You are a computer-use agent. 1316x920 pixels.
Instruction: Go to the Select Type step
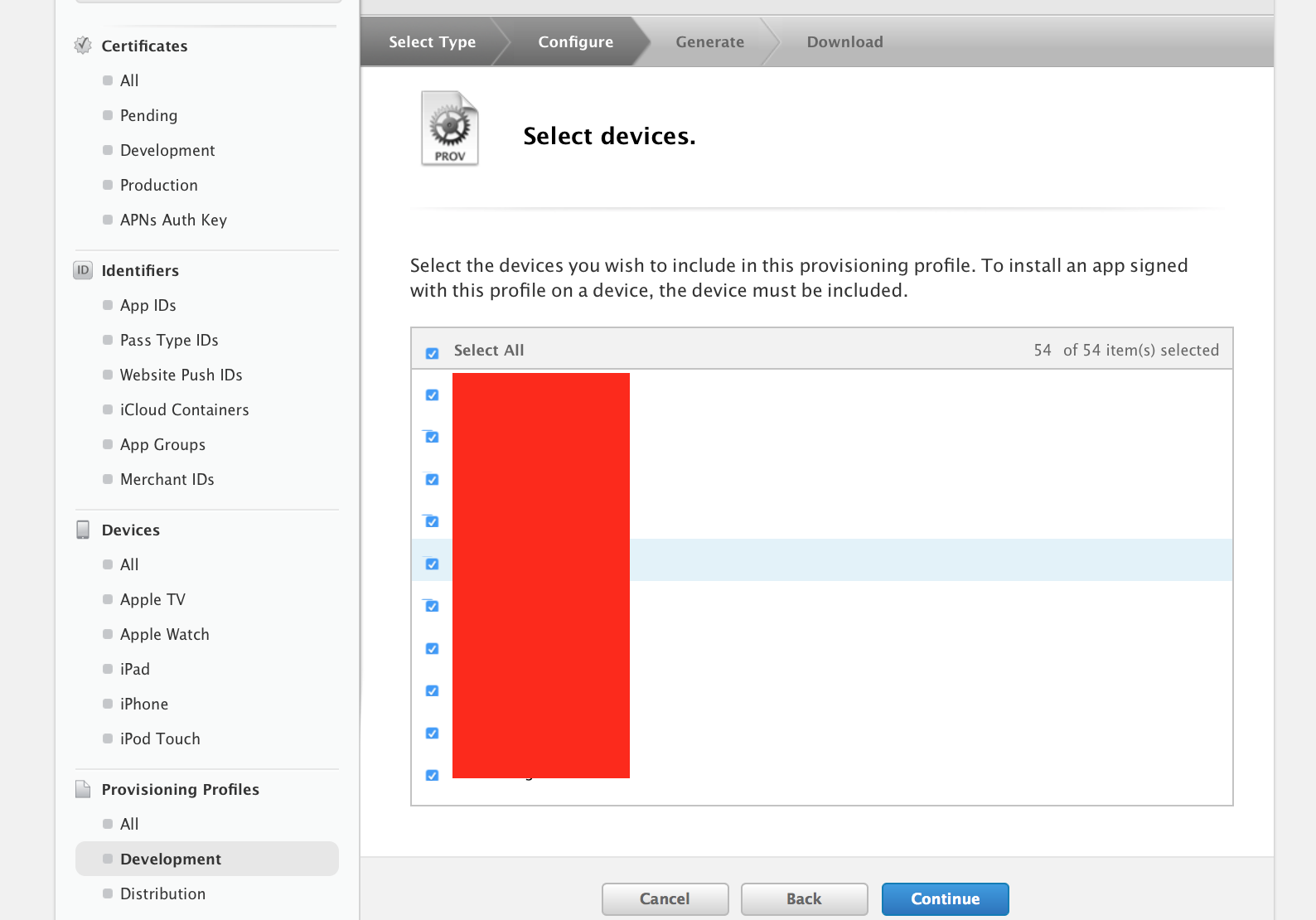(x=432, y=42)
